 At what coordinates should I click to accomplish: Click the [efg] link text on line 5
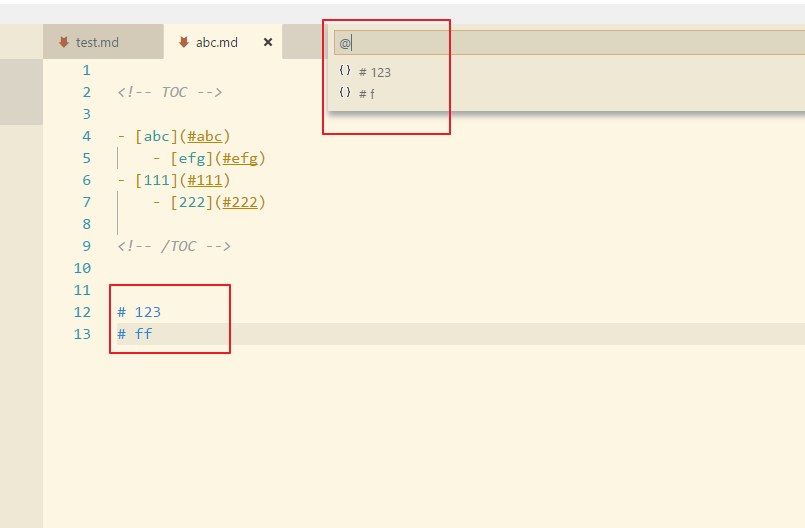click(191, 158)
